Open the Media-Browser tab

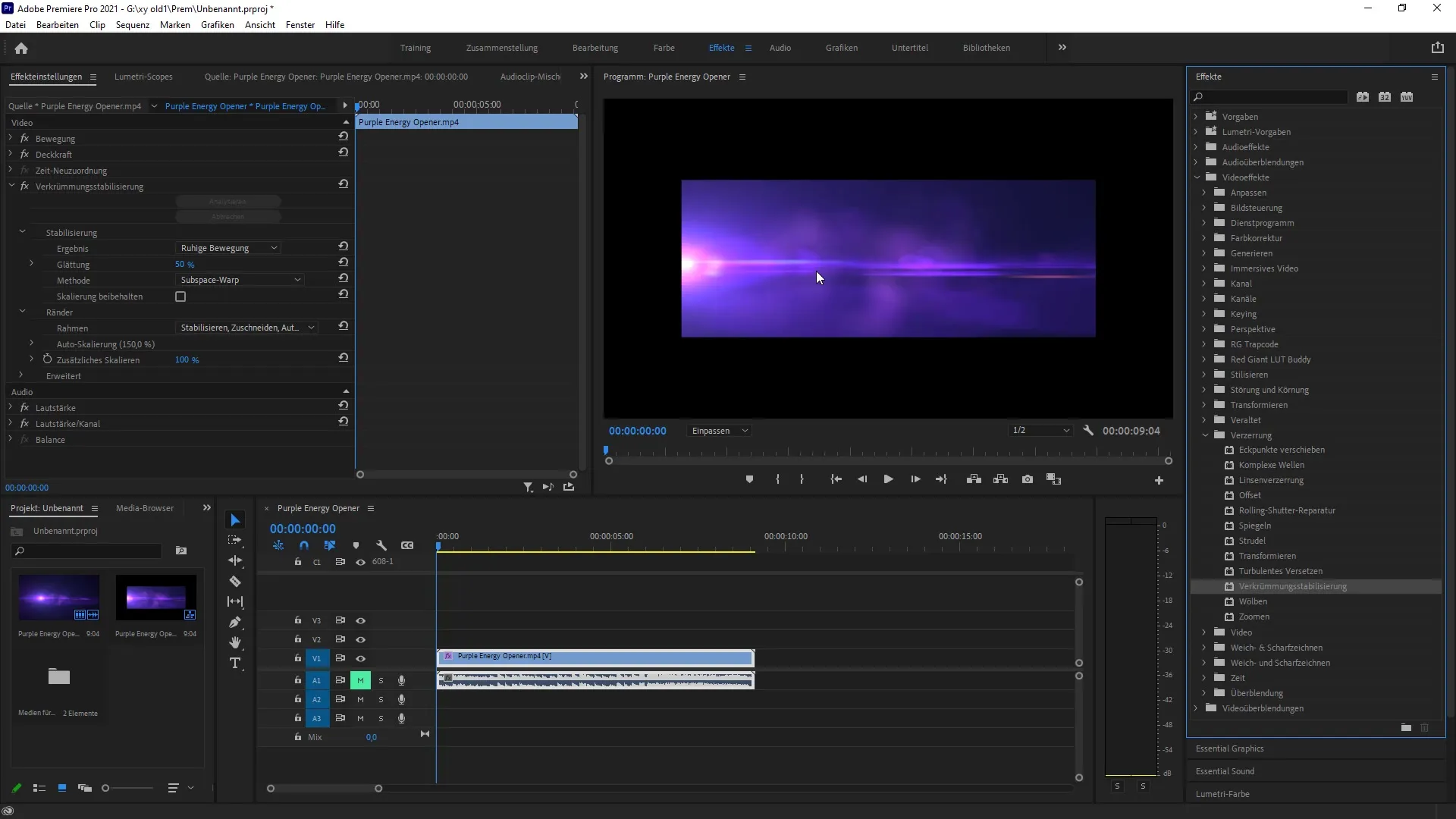pos(145,508)
